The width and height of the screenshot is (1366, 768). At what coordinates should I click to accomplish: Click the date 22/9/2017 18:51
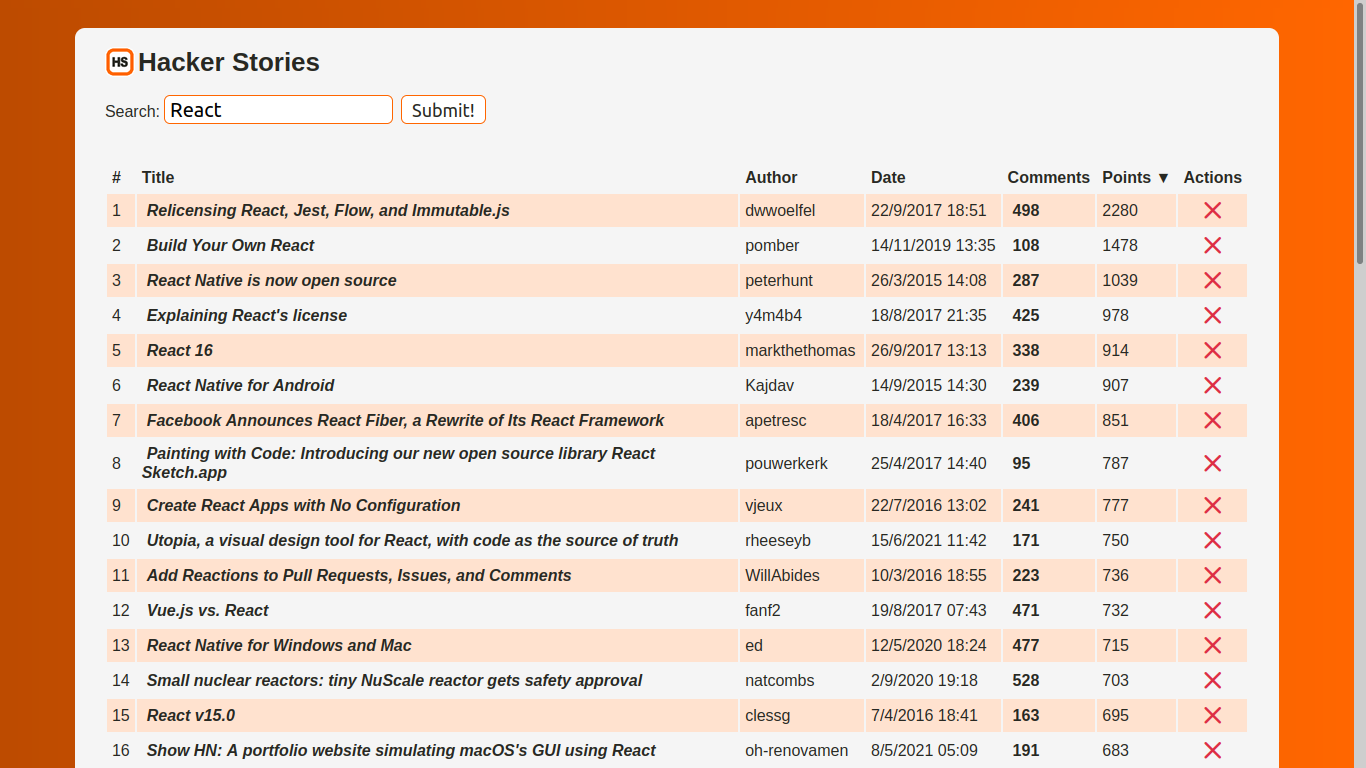point(928,210)
